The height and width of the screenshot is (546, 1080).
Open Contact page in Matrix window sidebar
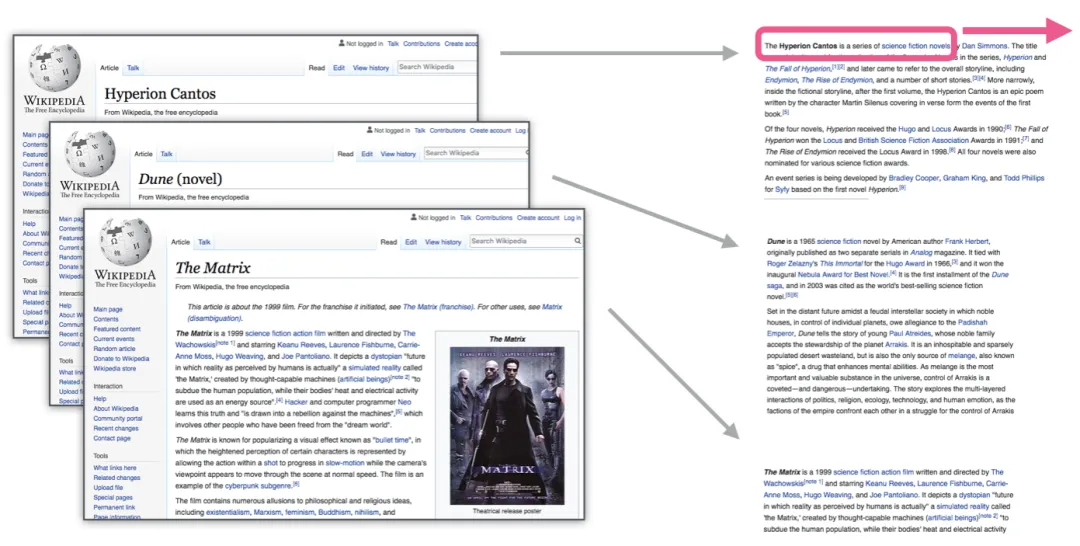coord(112,438)
